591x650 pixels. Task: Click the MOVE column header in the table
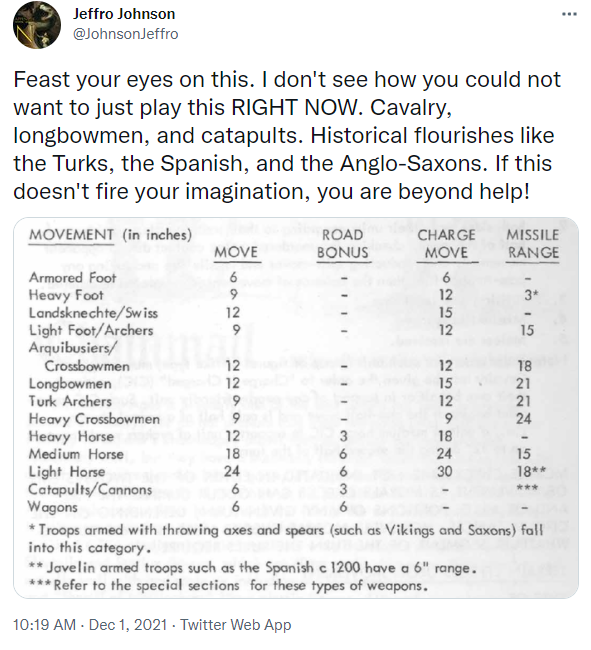(236, 252)
